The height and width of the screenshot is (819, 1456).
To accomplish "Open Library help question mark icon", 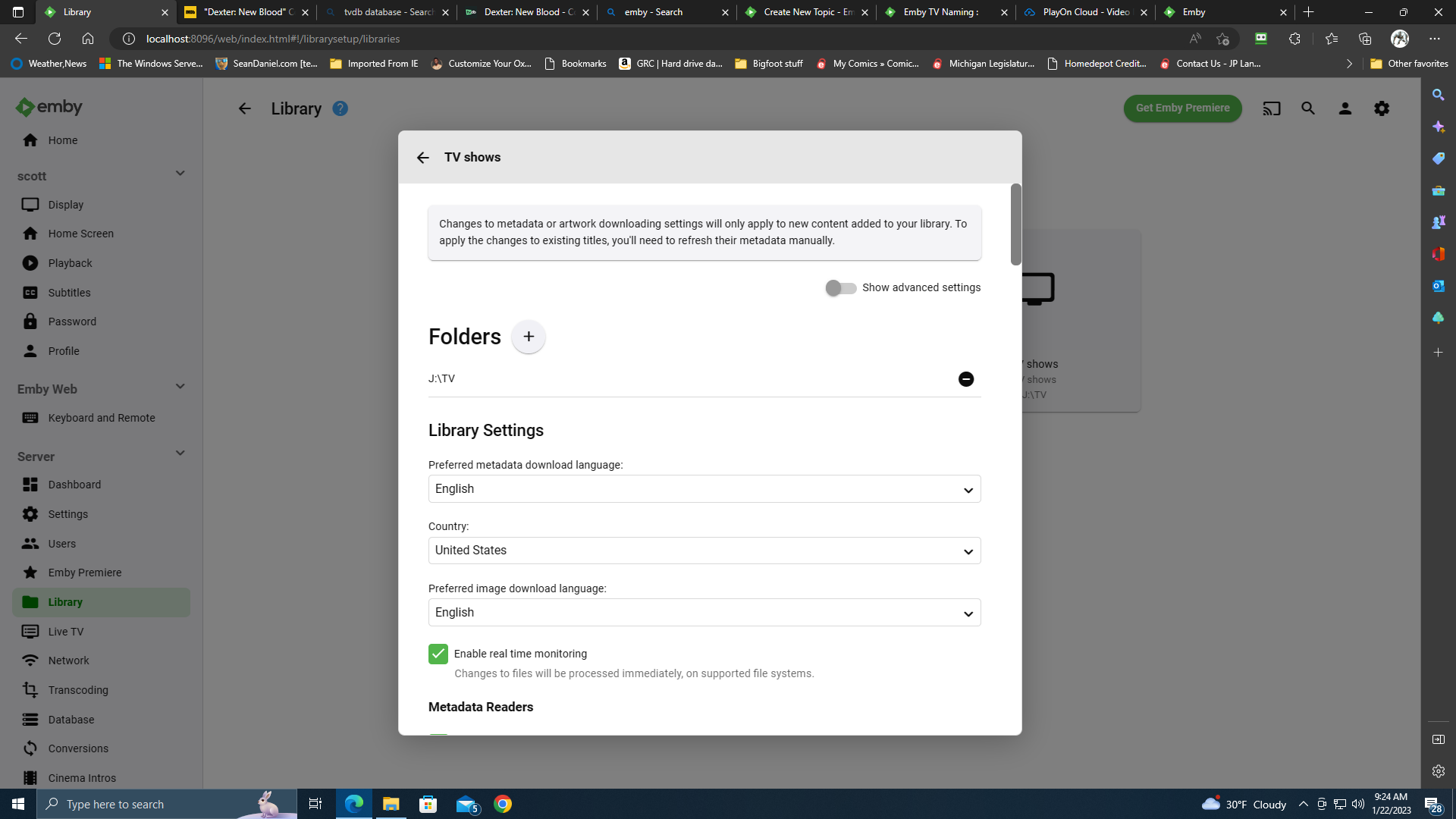I will tap(340, 108).
